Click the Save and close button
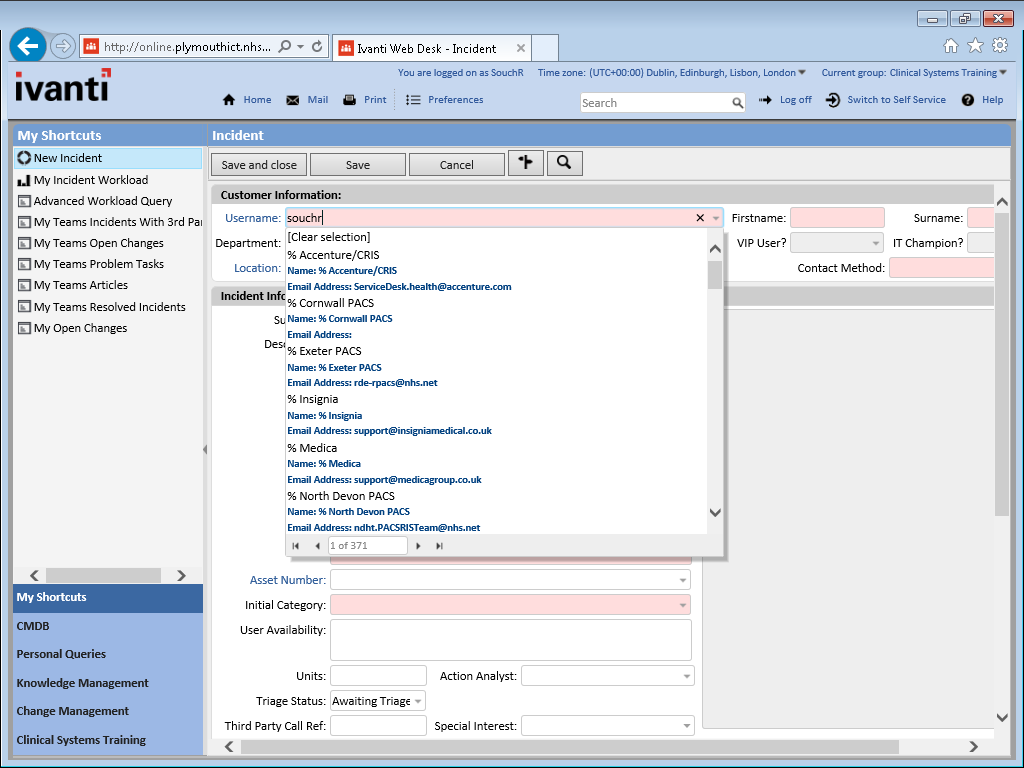Viewport: 1024px width, 768px height. [x=259, y=165]
